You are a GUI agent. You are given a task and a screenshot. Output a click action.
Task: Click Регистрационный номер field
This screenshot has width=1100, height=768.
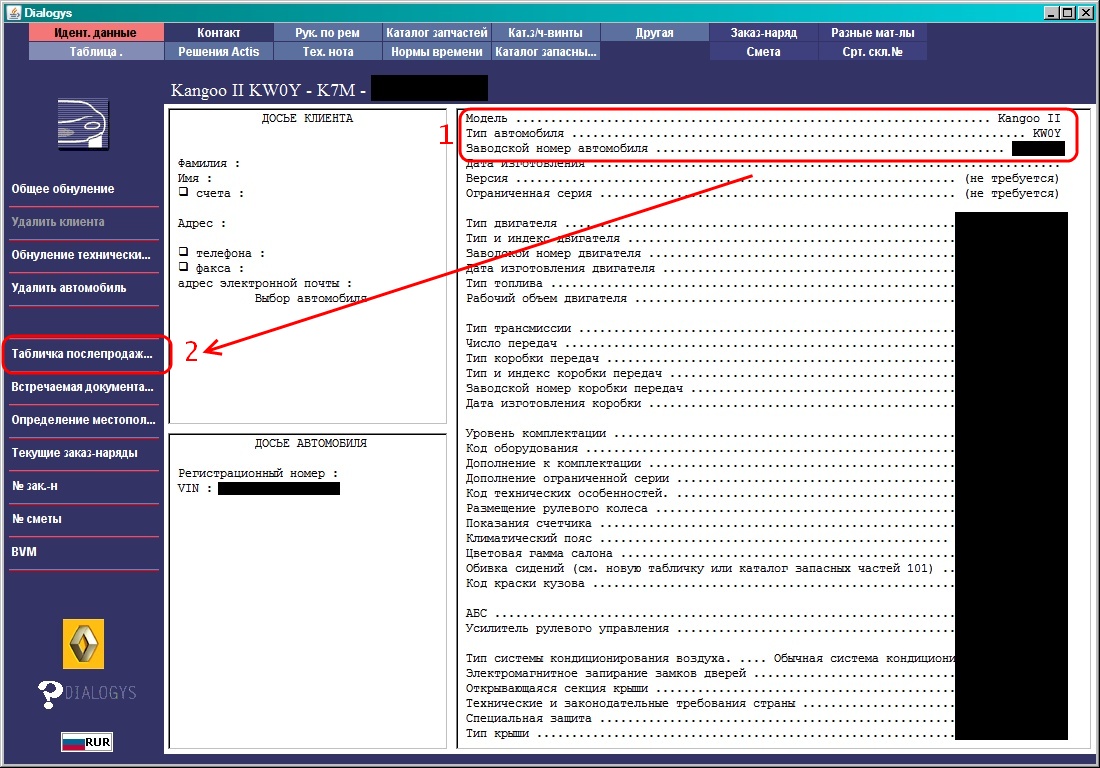(257, 473)
